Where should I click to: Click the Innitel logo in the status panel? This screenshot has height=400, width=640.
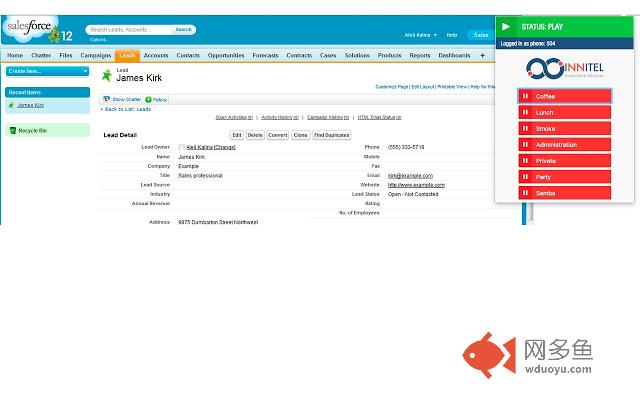coord(564,68)
